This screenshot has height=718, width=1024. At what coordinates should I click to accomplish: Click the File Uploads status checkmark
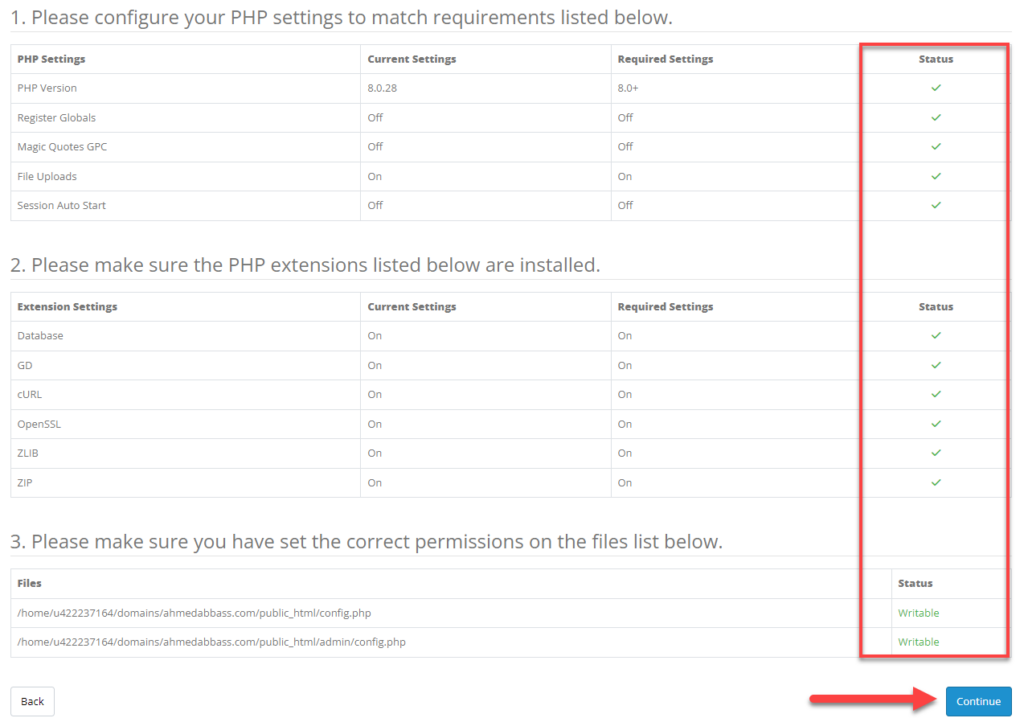[935, 176]
